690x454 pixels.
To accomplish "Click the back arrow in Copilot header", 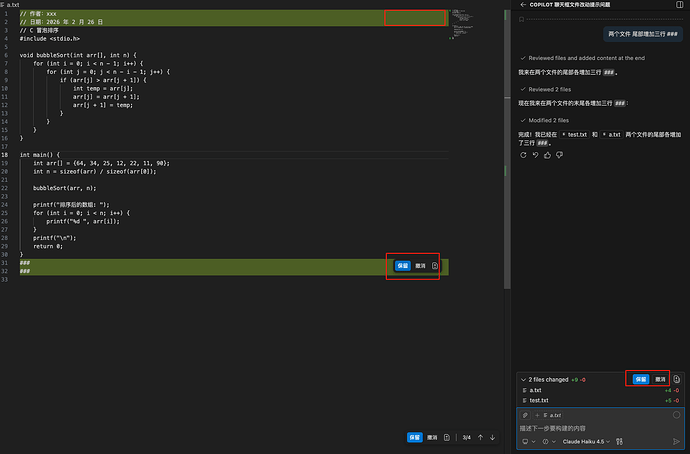I will [x=523, y=5].
